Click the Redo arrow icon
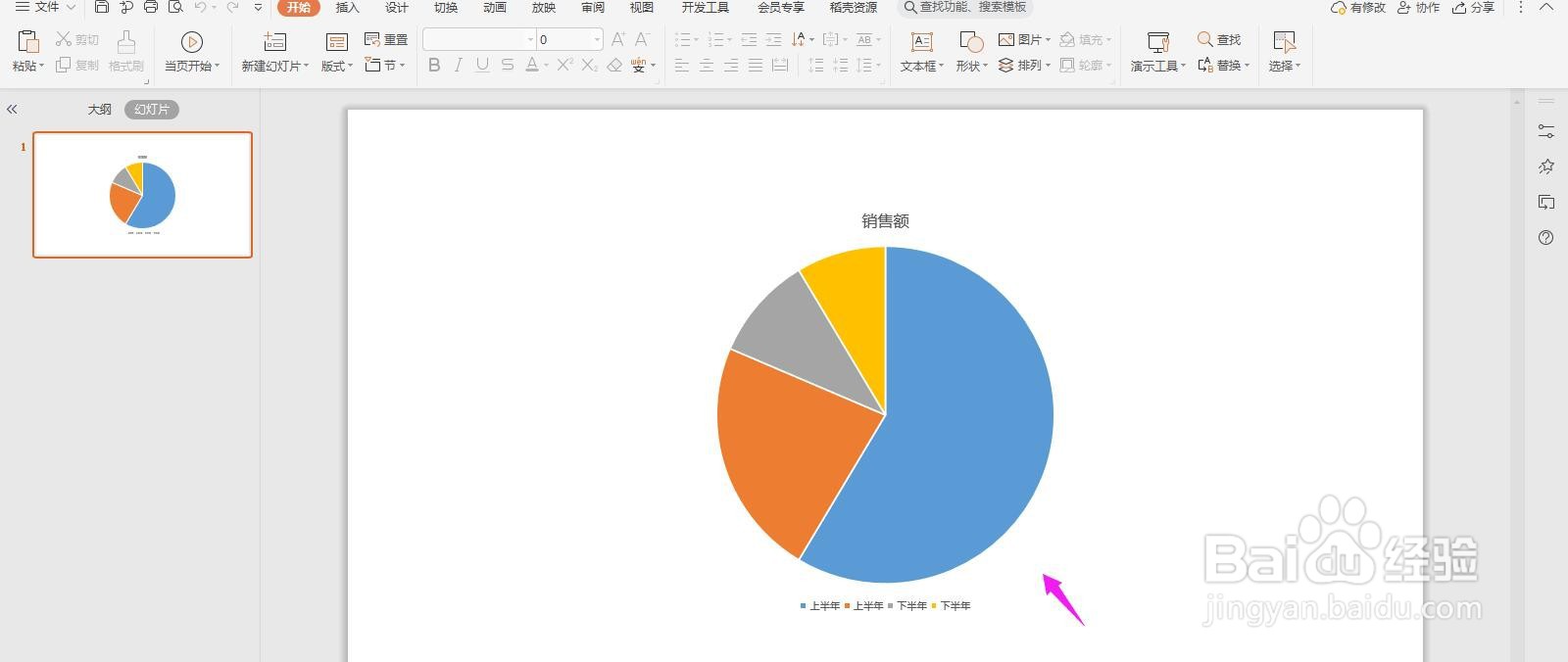The width and height of the screenshot is (1568, 662). [232, 7]
